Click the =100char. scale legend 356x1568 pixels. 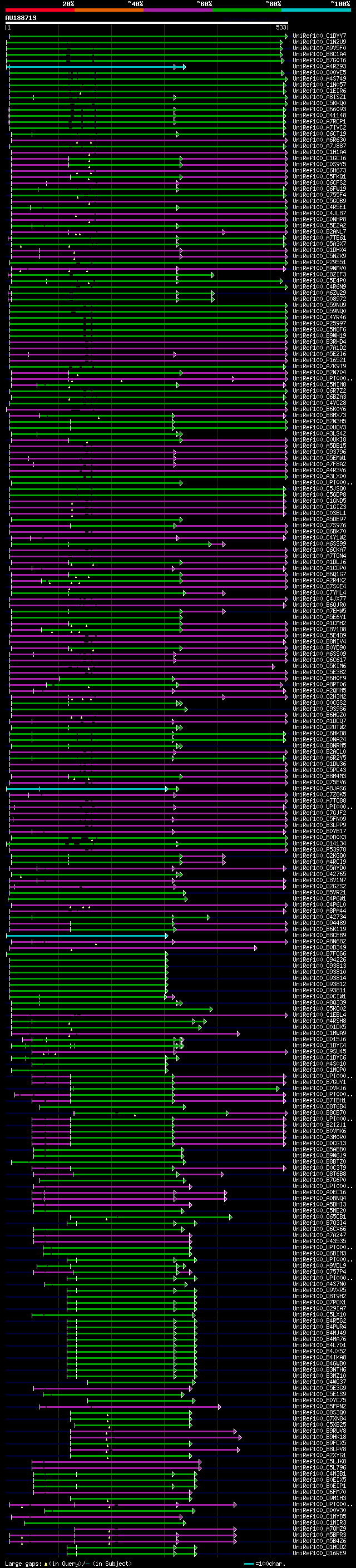coord(265,1563)
